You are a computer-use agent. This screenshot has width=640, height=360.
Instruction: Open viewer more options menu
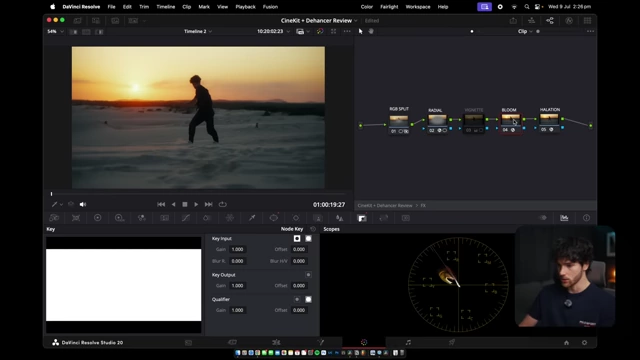pyautogui.click(x=347, y=31)
